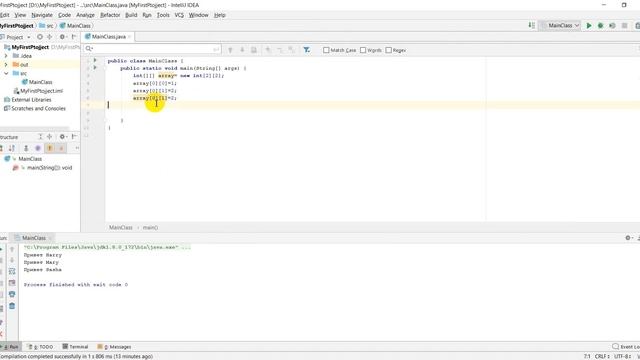
Task: Click the gray Stop square in the toolbar
Action: (x=624, y=26)
